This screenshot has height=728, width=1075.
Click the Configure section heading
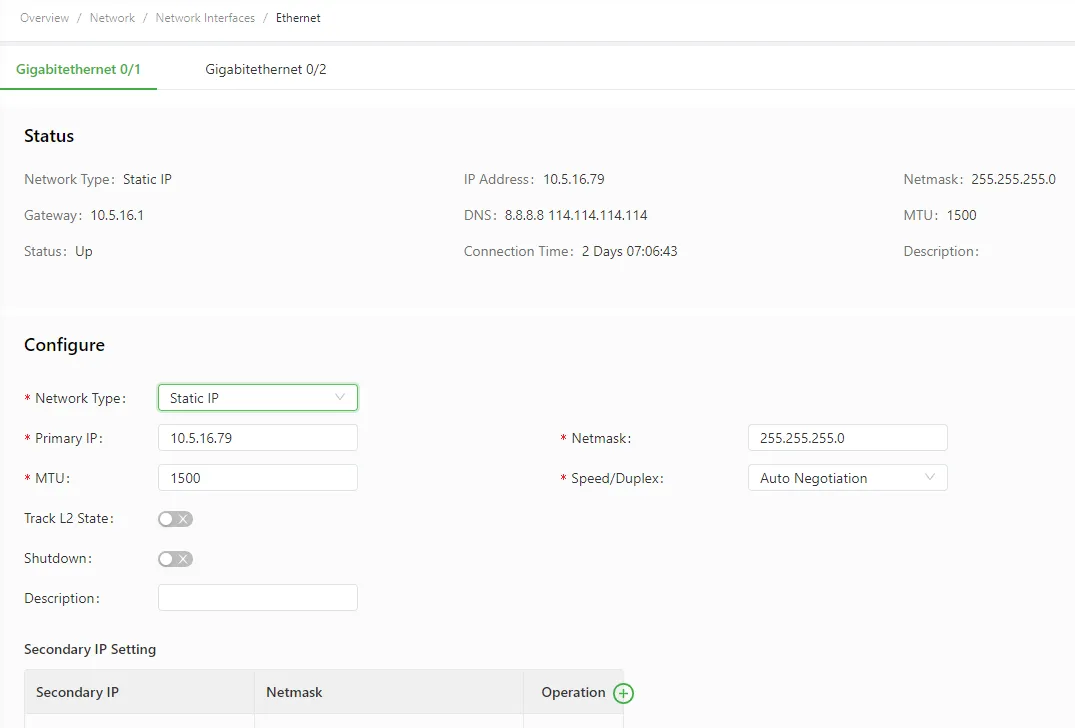tap(64, 345)
